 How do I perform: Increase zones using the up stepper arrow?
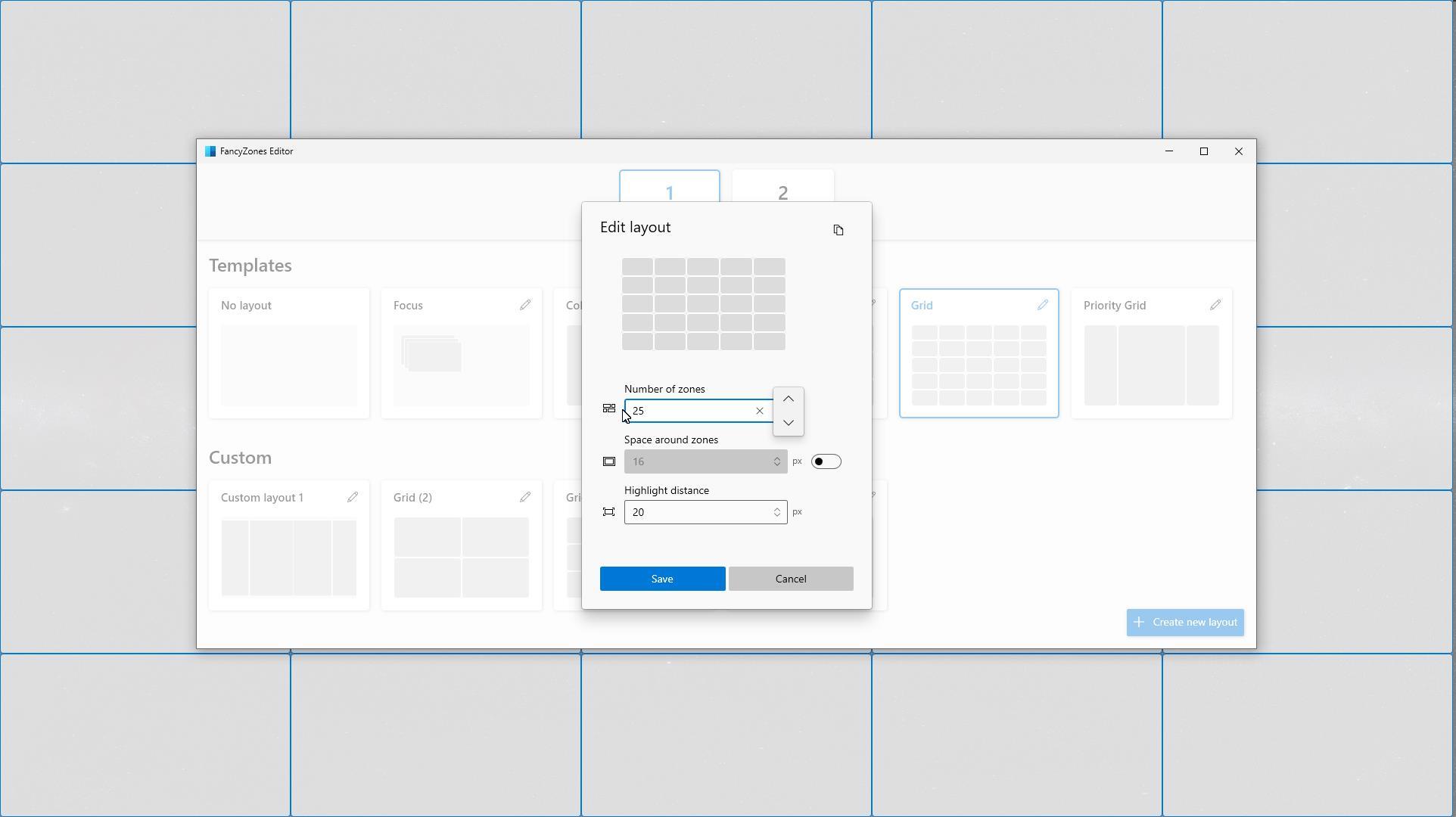(x=788, y=399)
